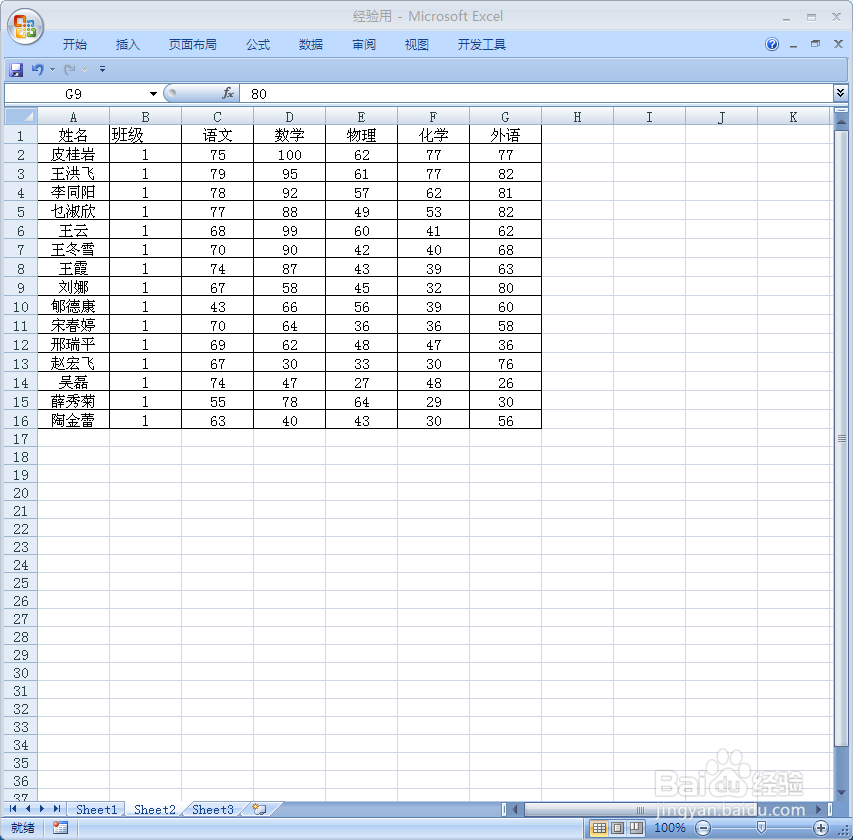853x840 pixels.
Task: Open the undo history dropdown arrow
Action: (52, 70)
